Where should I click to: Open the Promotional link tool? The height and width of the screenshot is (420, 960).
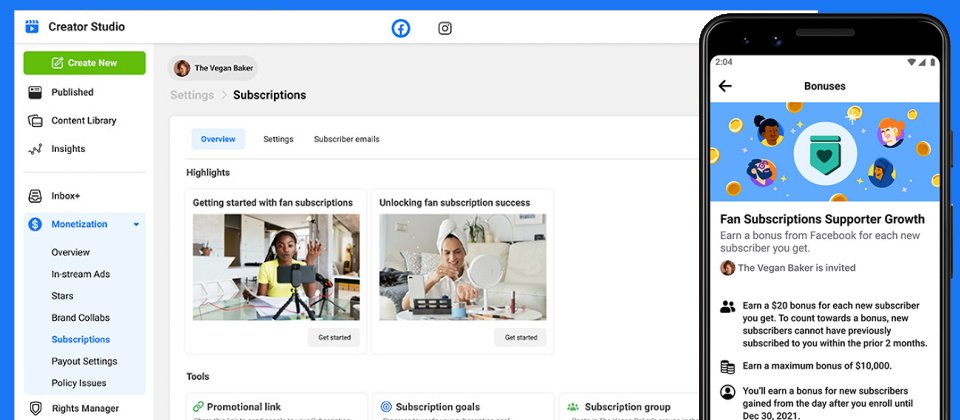pyautogui.click(x=244, y=407)
